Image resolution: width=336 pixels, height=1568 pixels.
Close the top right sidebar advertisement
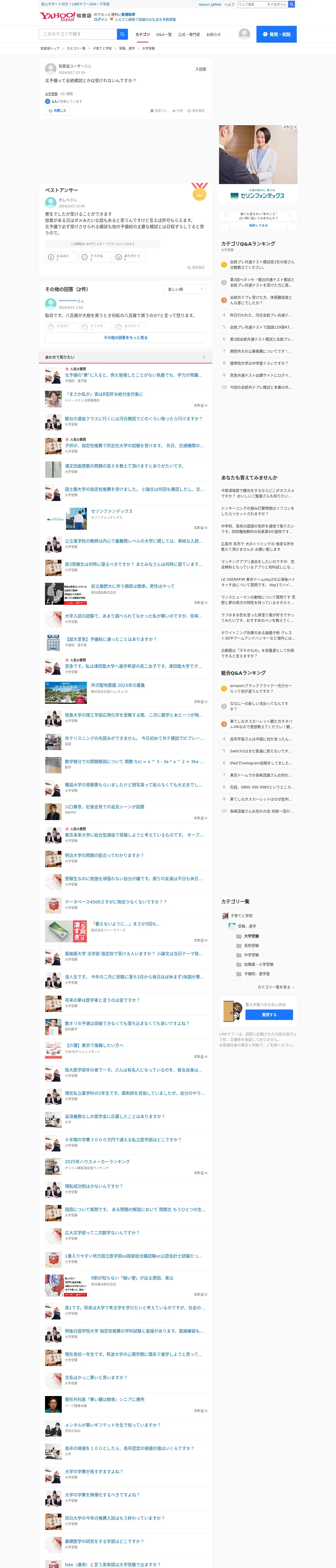coord(295,127)
